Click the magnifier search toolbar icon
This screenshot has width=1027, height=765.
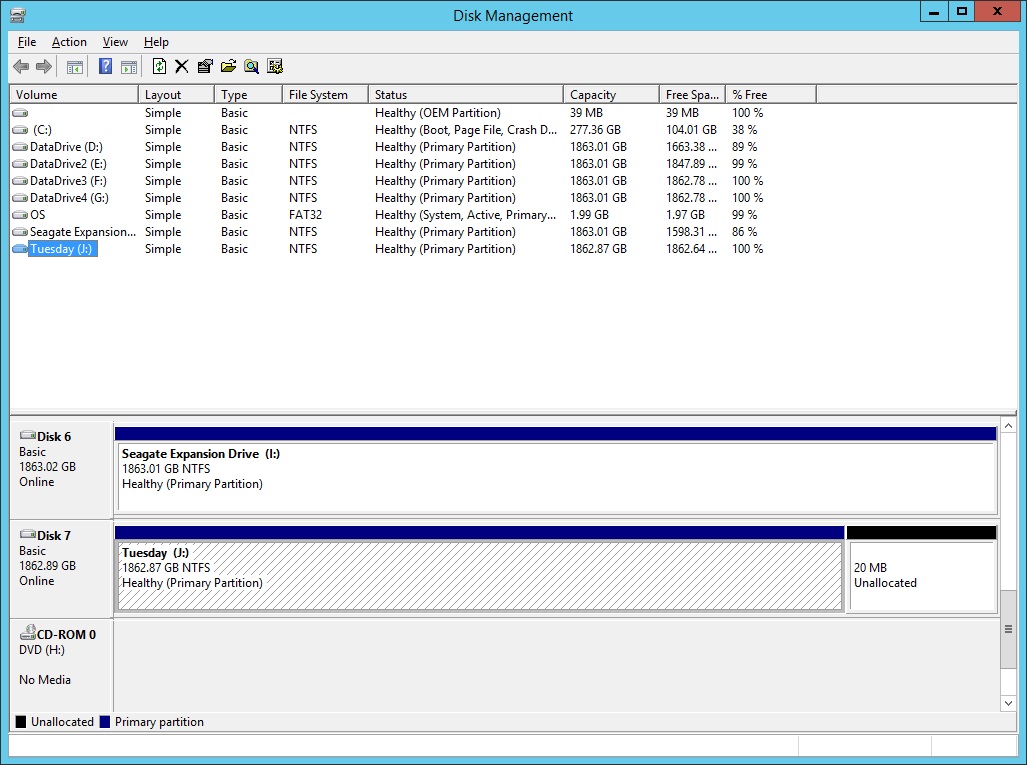click(x=250, y=66)
